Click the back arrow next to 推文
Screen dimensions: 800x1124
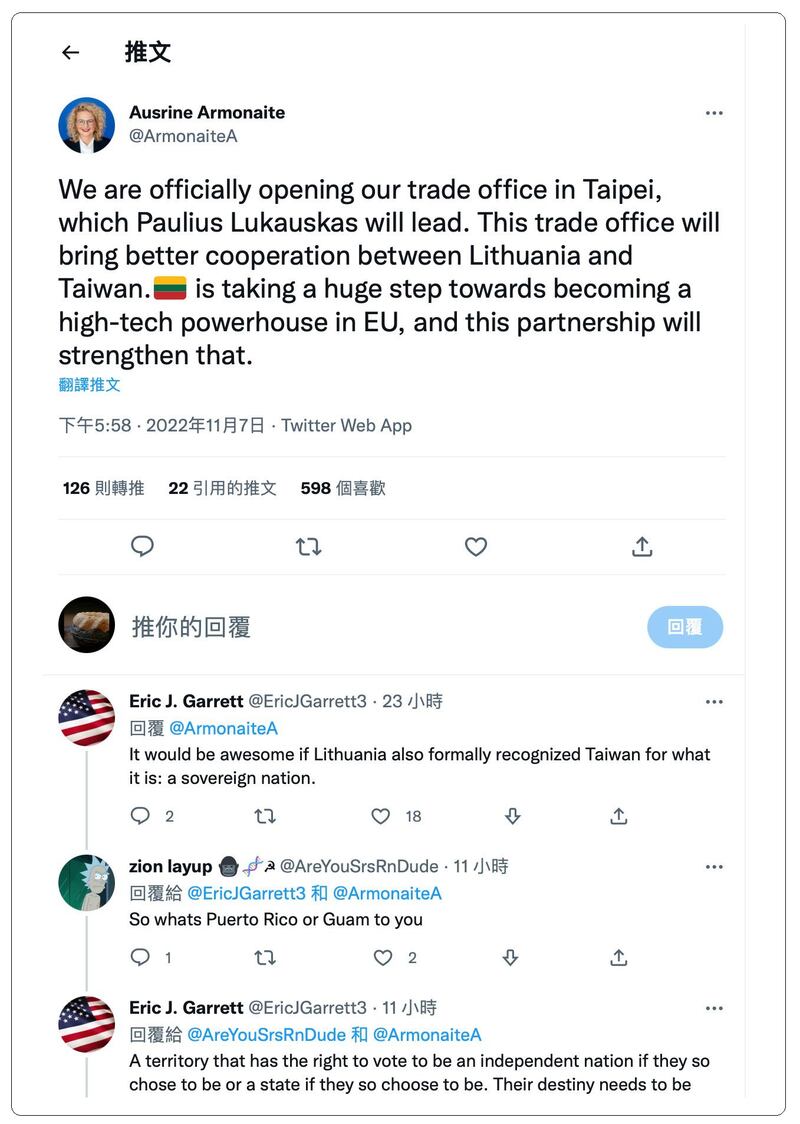click(x=70, y=53)
